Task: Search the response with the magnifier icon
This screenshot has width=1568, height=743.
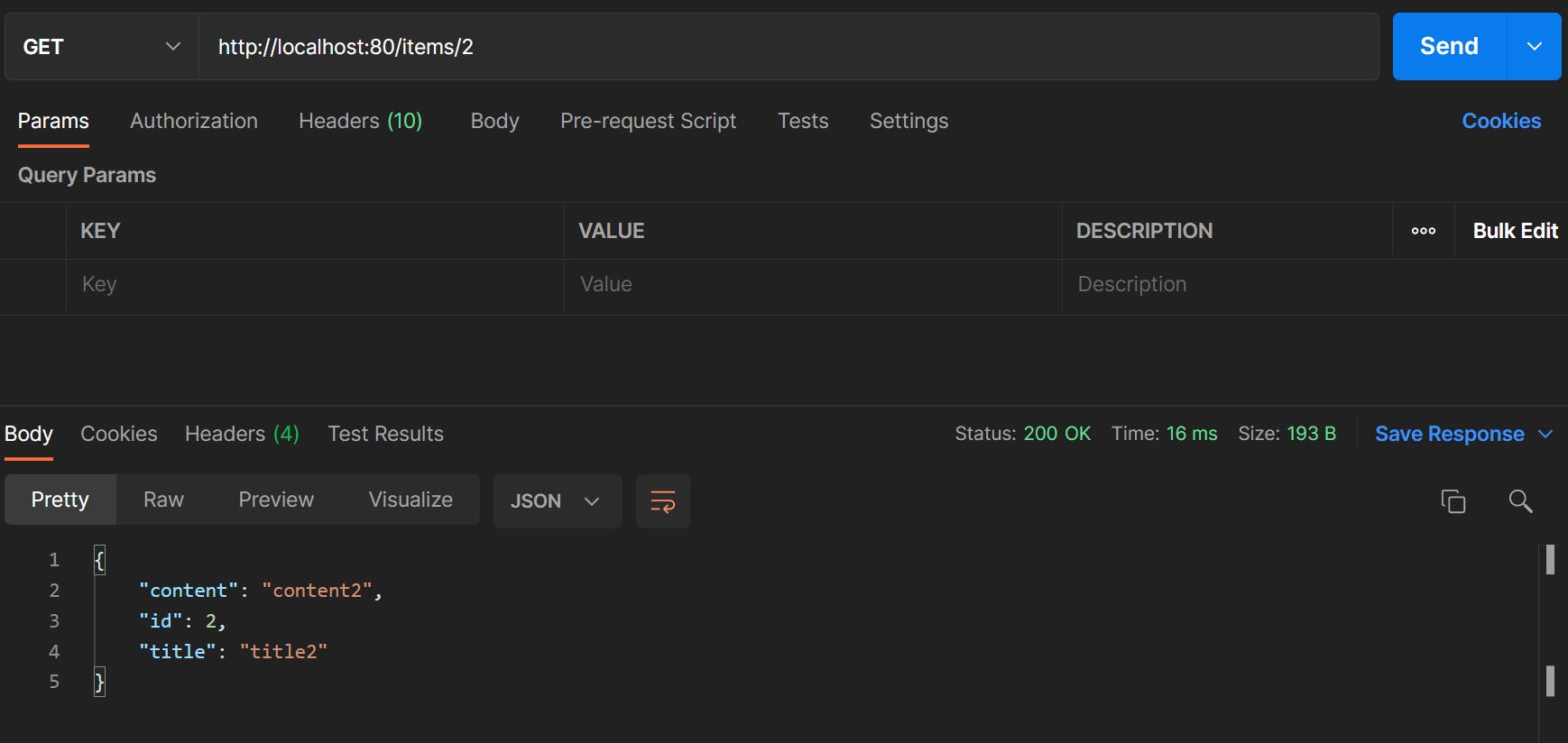Action: tap(1520, 501)
